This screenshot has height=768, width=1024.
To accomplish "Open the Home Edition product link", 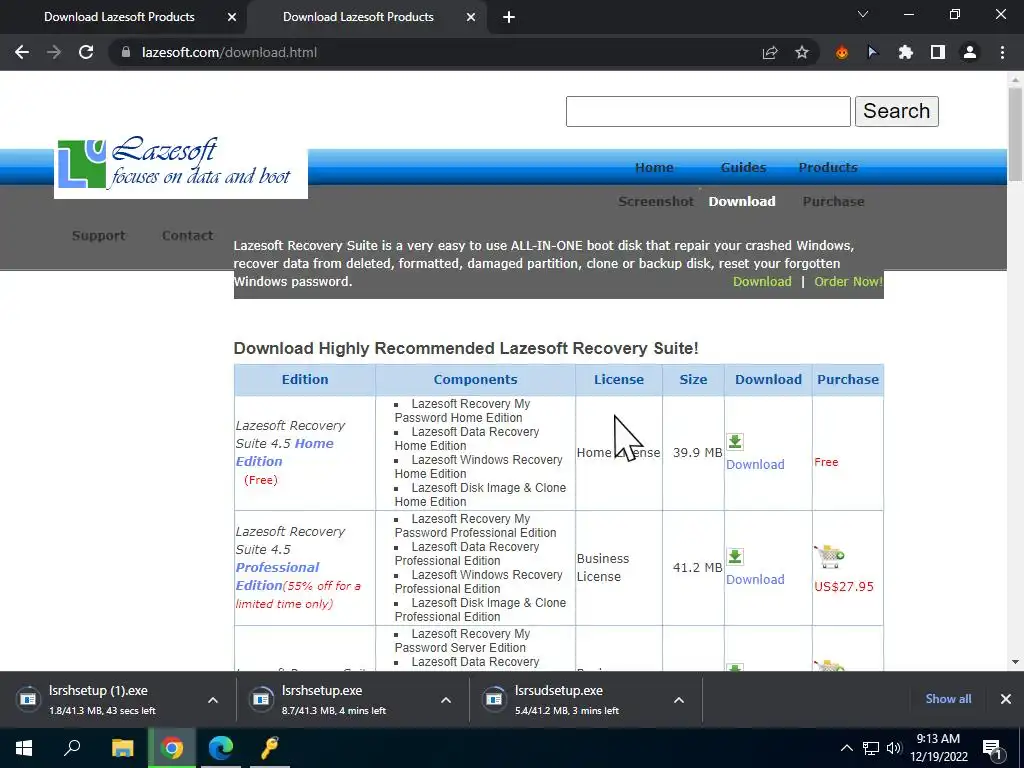I will [285, 452].
